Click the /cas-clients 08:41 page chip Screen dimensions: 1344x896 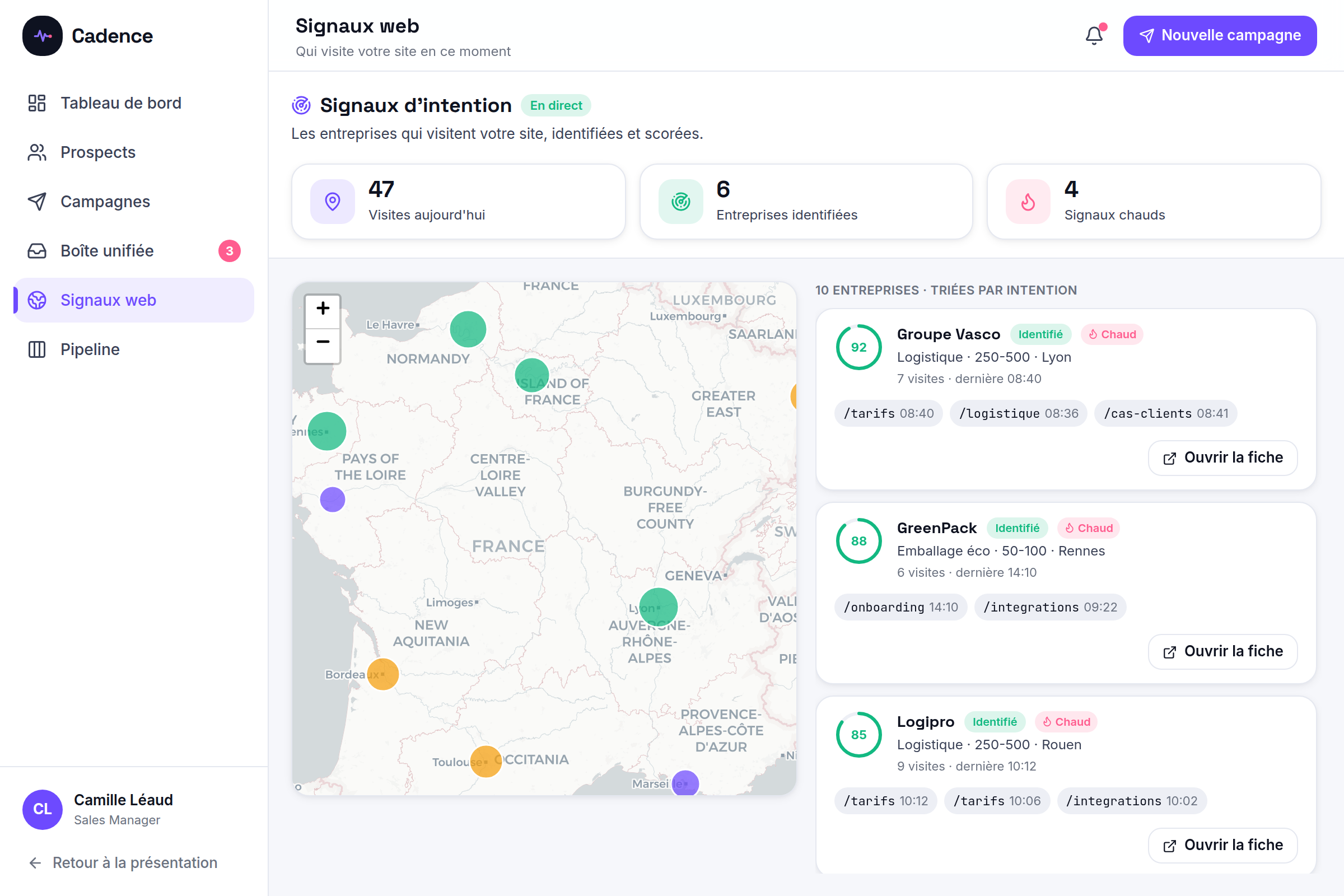pyautogui.click(x=1166, y=413)
